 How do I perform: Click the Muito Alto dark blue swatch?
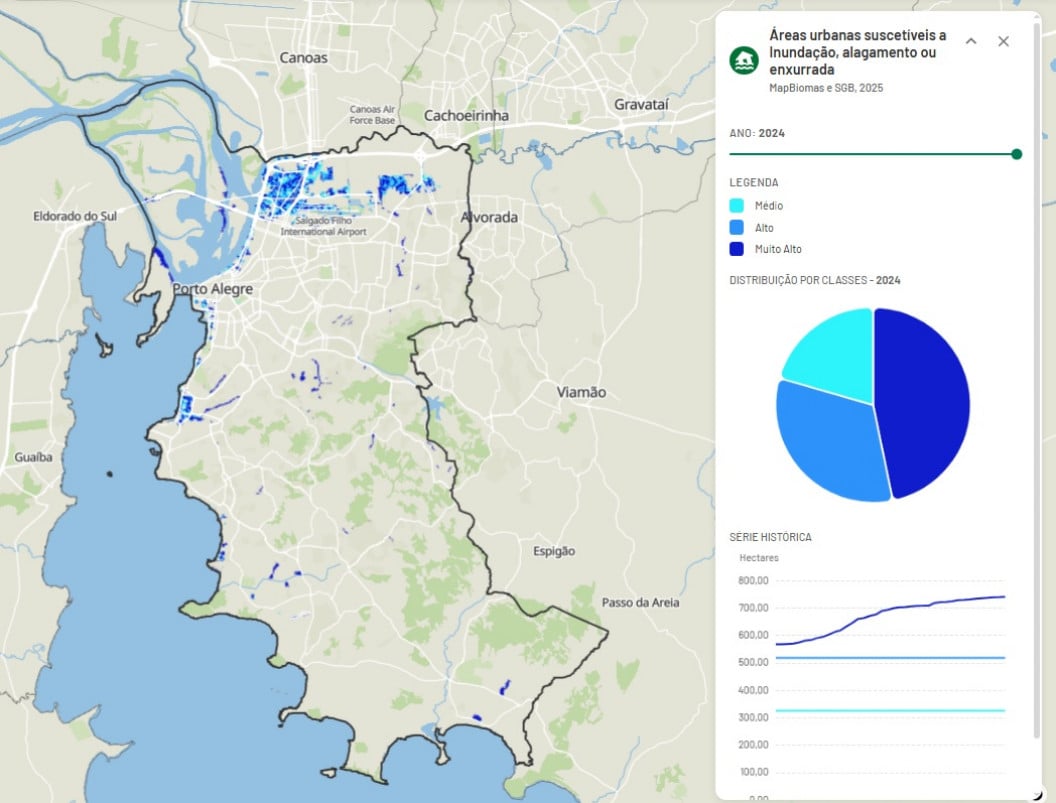(x=737, y=249)
